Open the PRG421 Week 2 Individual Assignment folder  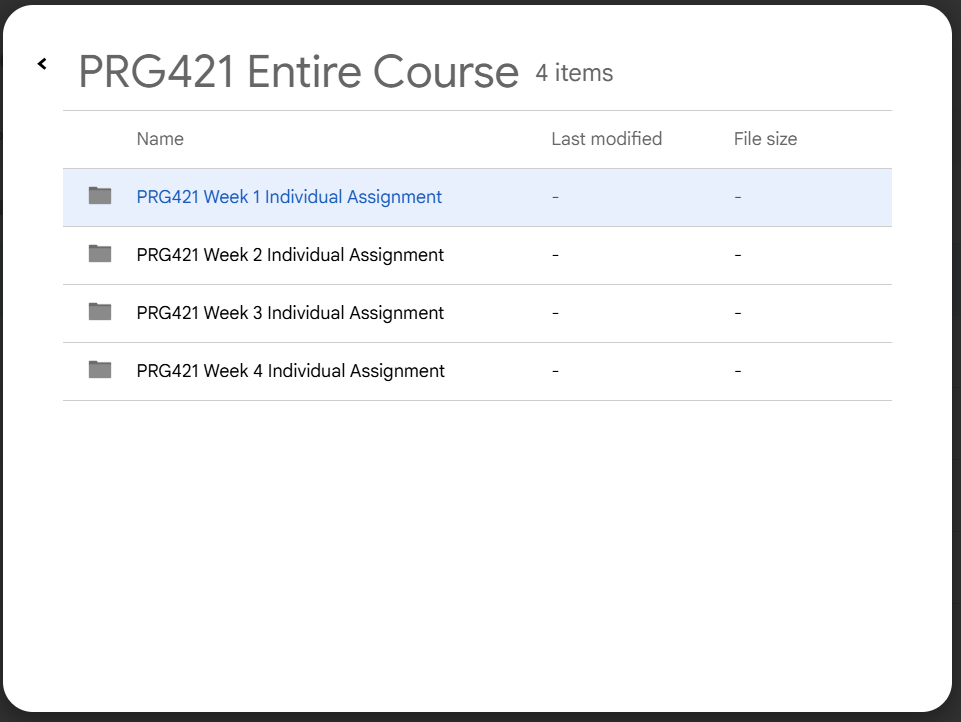(x=289, y=255)
